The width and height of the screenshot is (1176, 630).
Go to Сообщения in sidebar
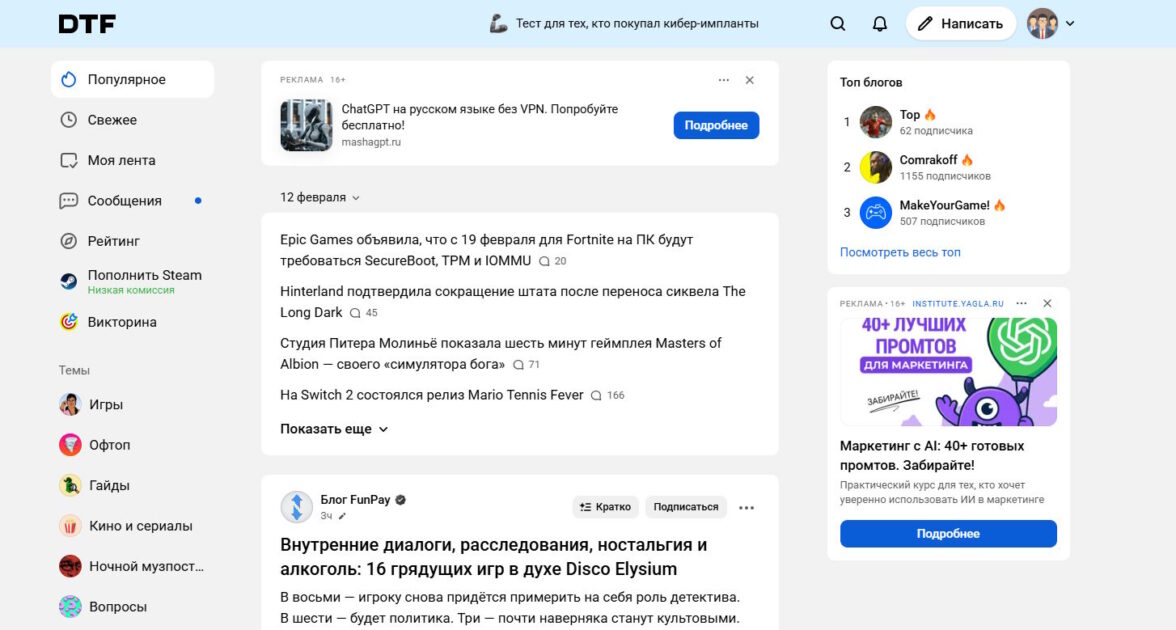(124, 201)
